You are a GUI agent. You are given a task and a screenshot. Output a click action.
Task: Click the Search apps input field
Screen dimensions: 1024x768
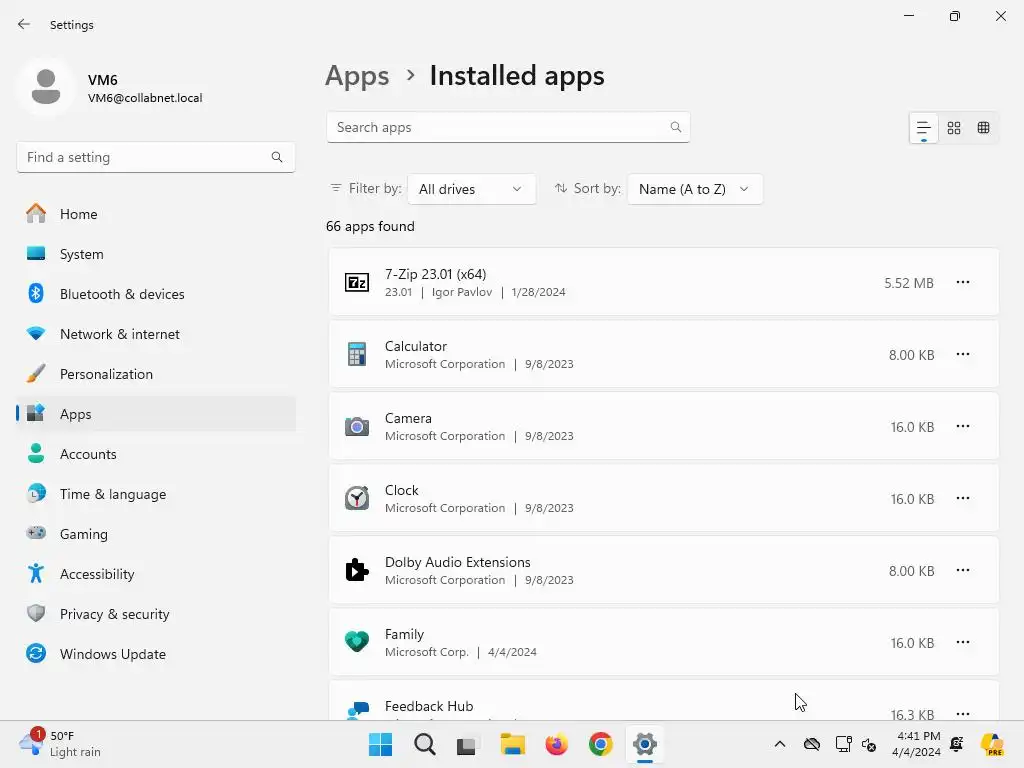500,127
